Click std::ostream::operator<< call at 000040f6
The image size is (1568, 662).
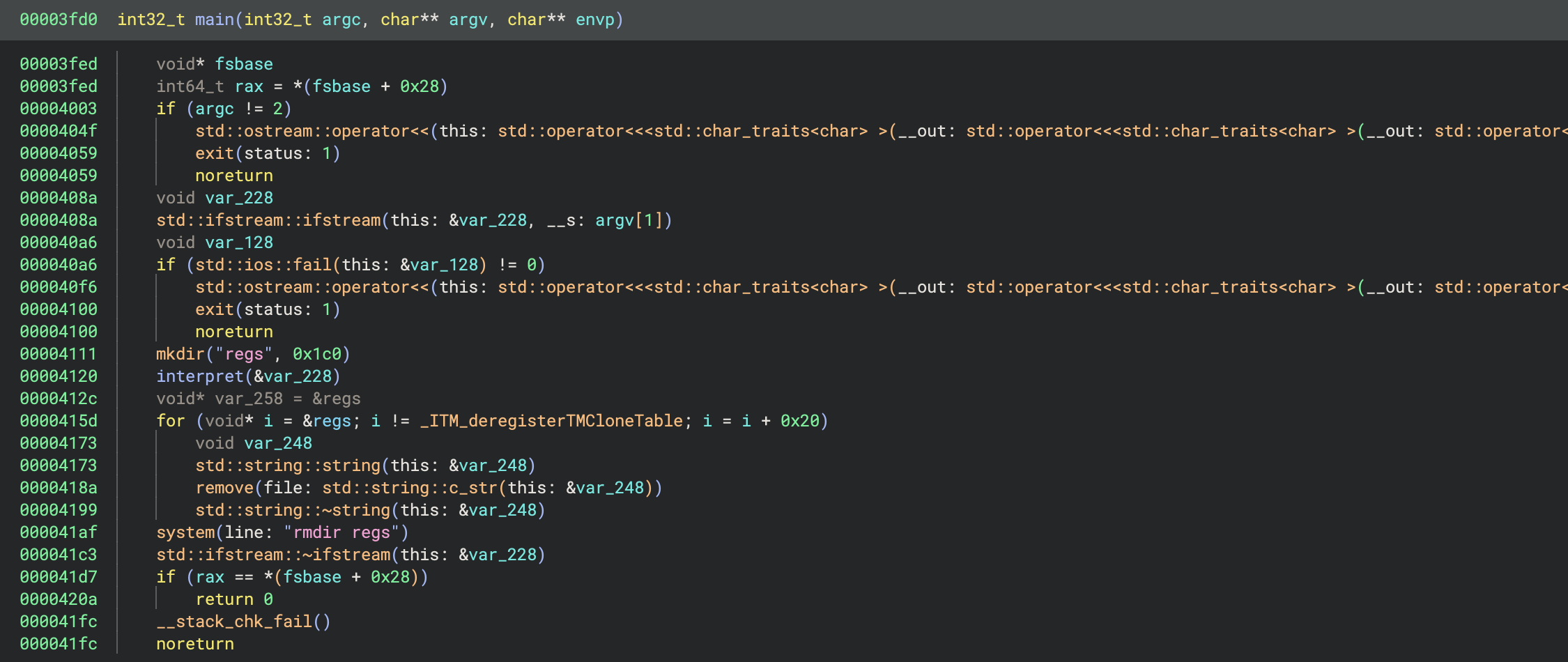coord(312,287)
